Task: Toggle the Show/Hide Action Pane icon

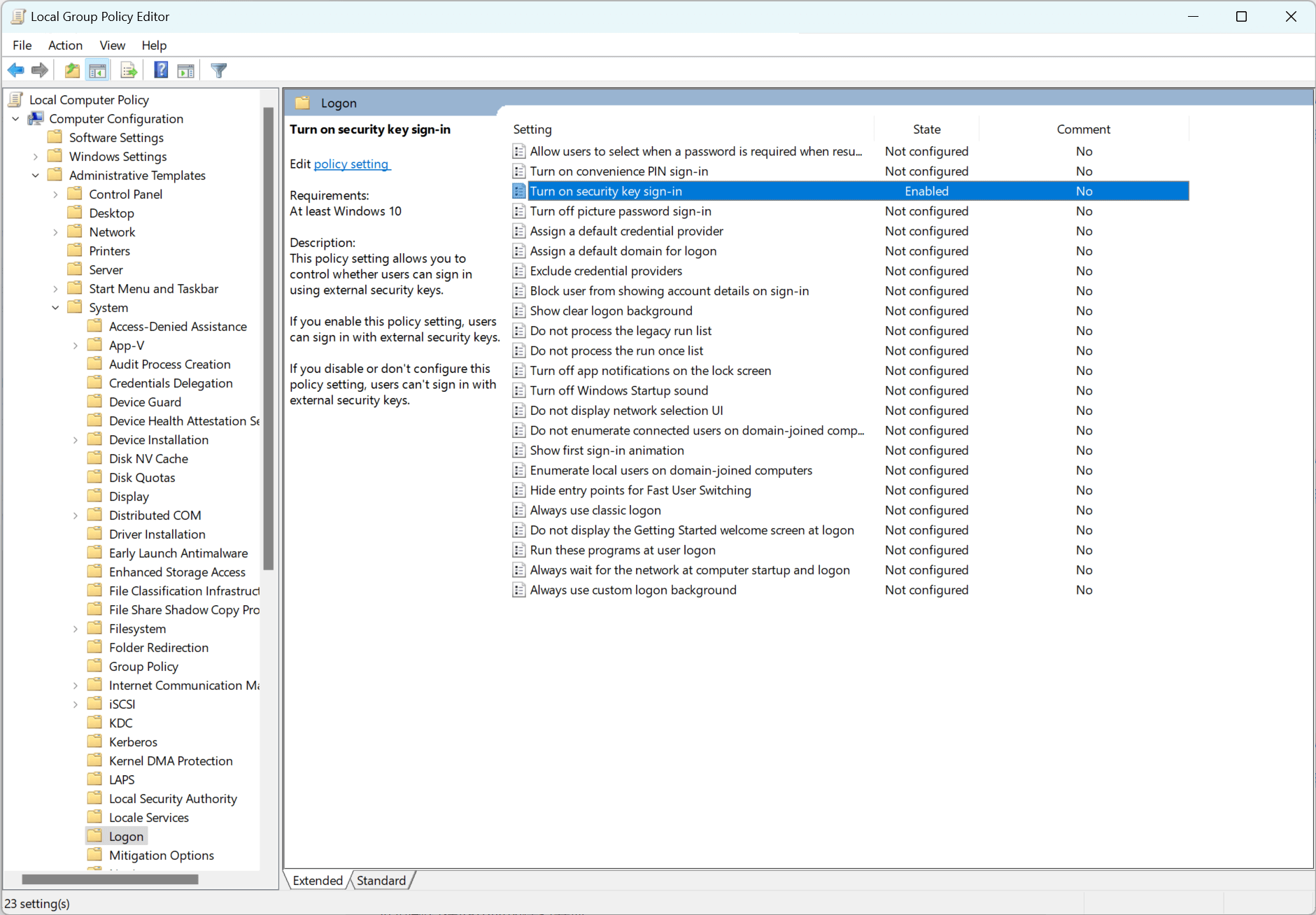Action: [x=186, y=70]
